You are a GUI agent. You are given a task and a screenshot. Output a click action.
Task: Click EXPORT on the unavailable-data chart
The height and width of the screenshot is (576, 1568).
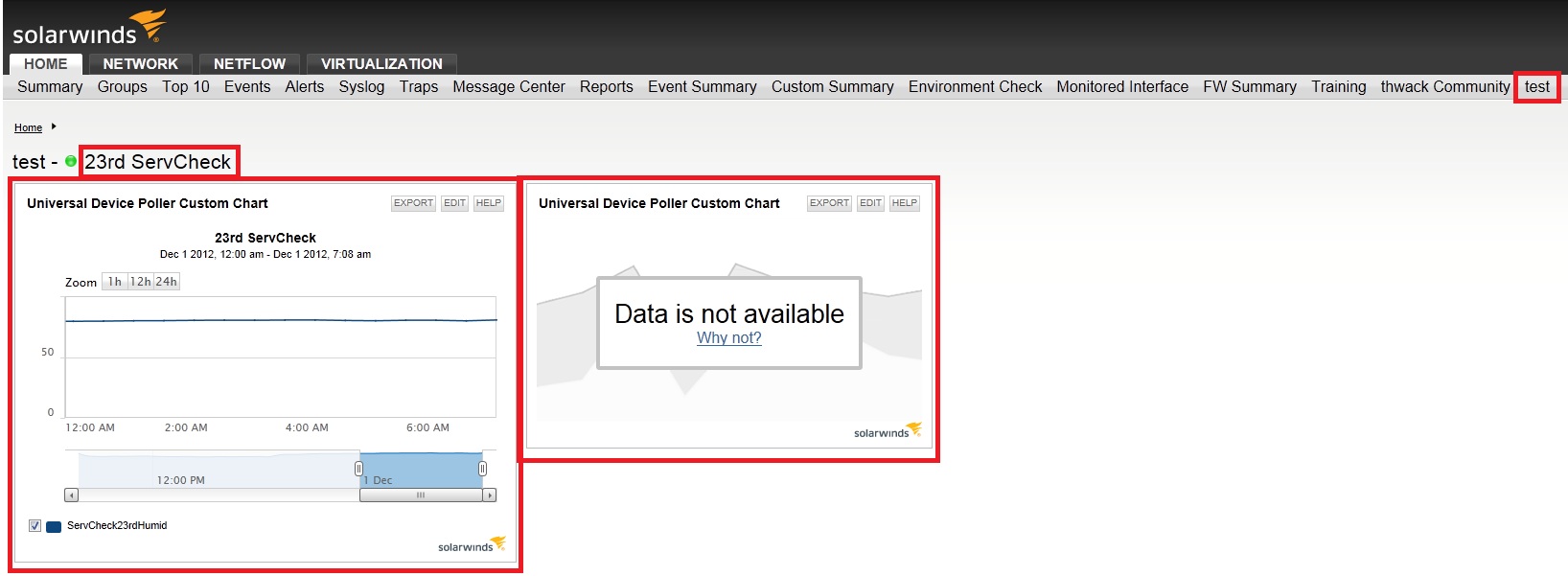pyautogui.click(x=829, y=203)
